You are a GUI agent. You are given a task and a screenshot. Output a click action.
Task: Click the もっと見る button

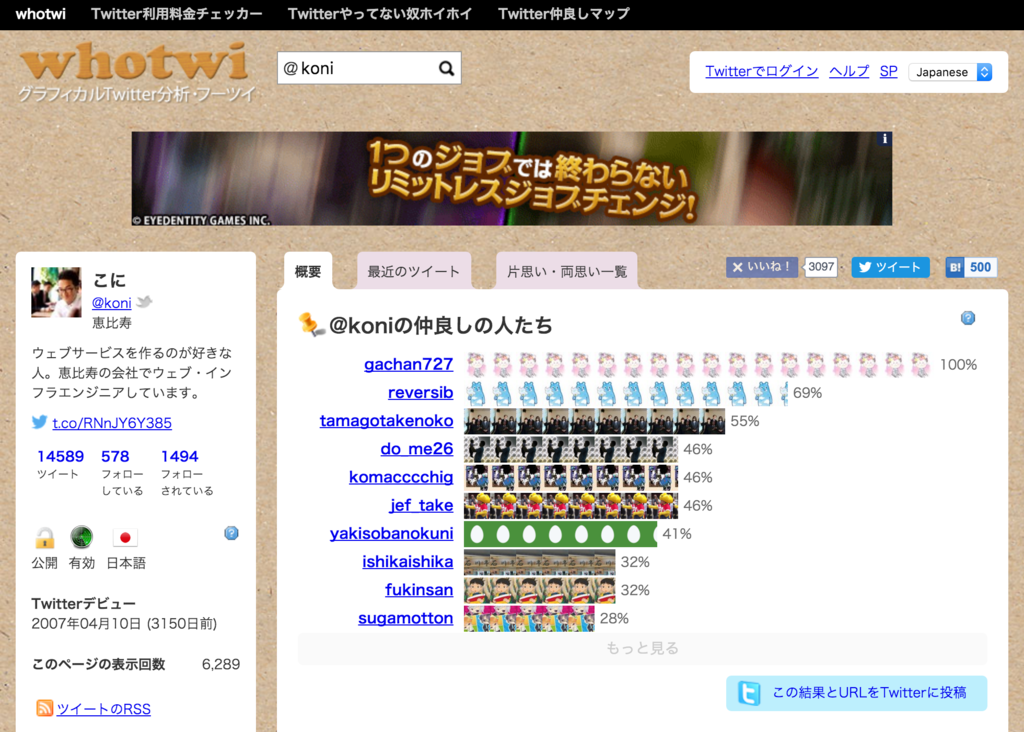point(642,648)
